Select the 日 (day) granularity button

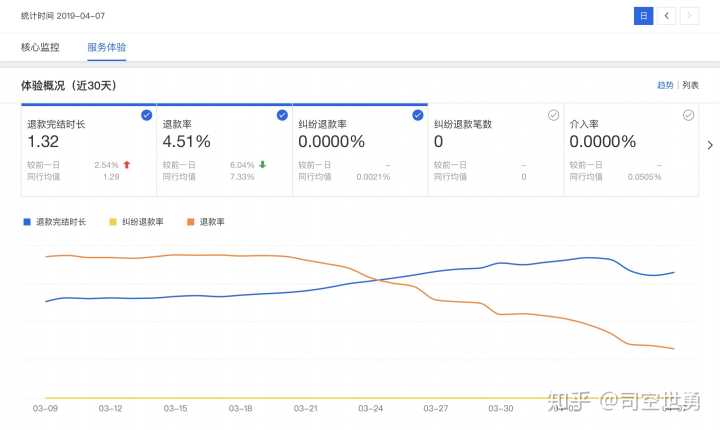(644, 15)
